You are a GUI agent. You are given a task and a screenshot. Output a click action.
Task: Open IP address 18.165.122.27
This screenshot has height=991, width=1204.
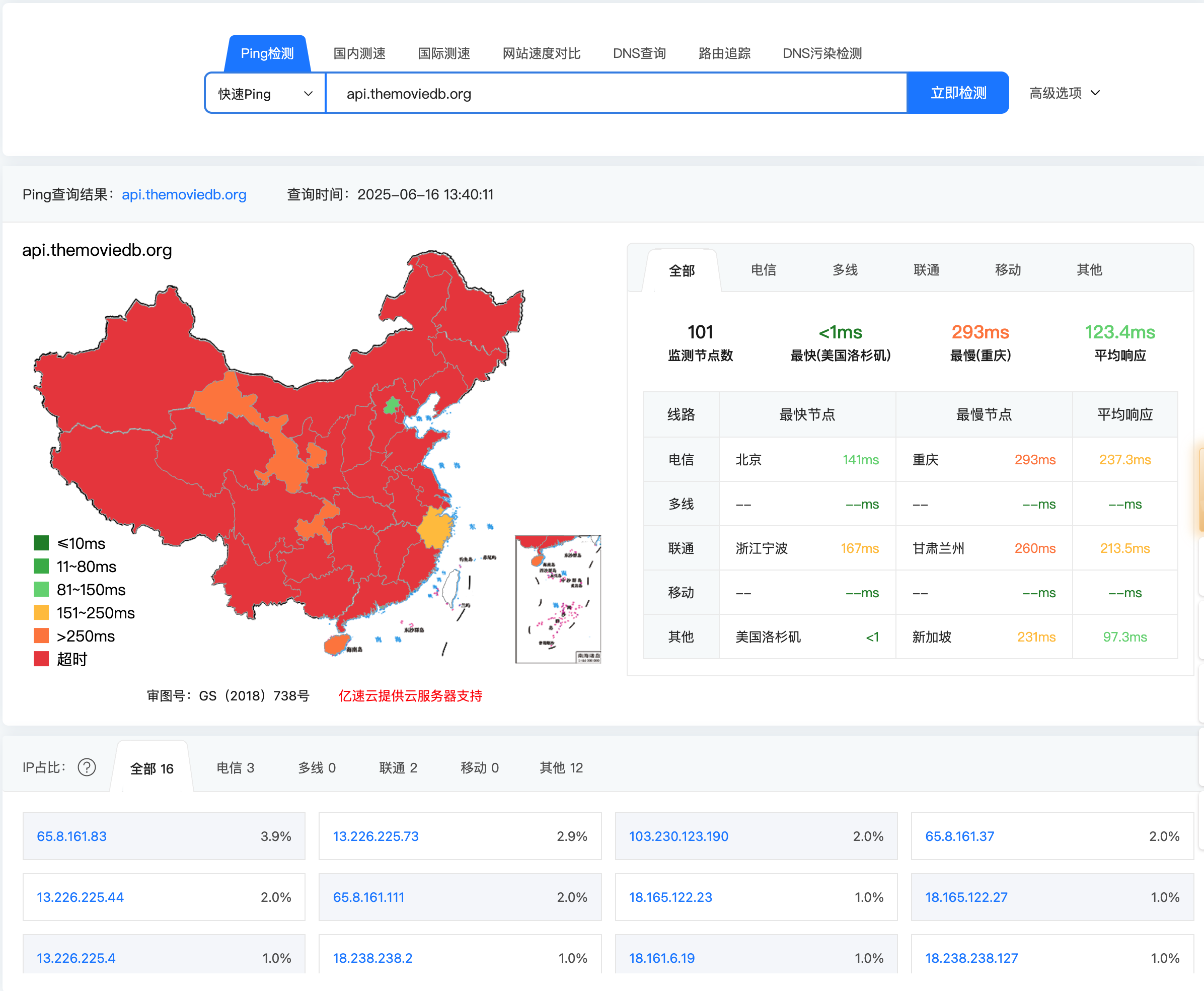point(966,897)
